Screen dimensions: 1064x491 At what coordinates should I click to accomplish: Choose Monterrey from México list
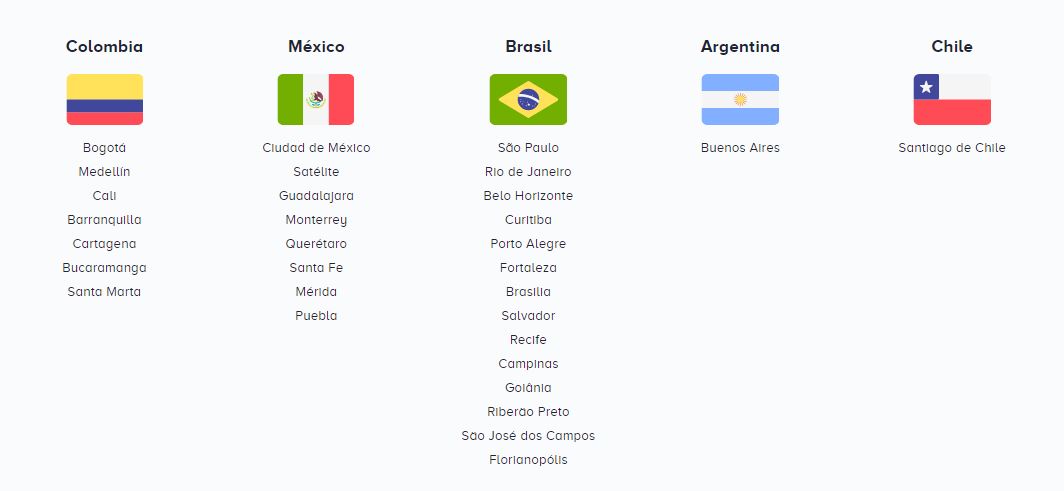click(x=316, y=220)
